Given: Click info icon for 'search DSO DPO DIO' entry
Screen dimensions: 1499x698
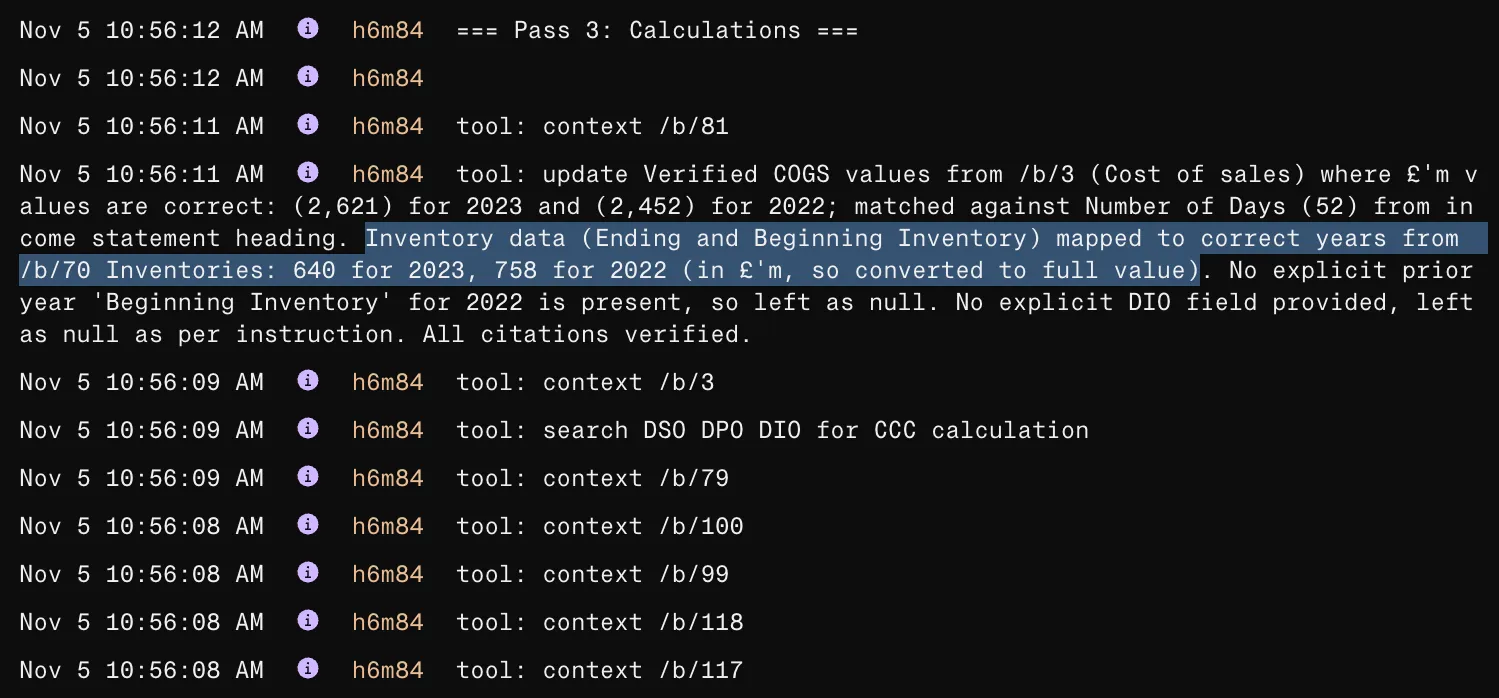Looking at the screenshot, I should 308,429.
